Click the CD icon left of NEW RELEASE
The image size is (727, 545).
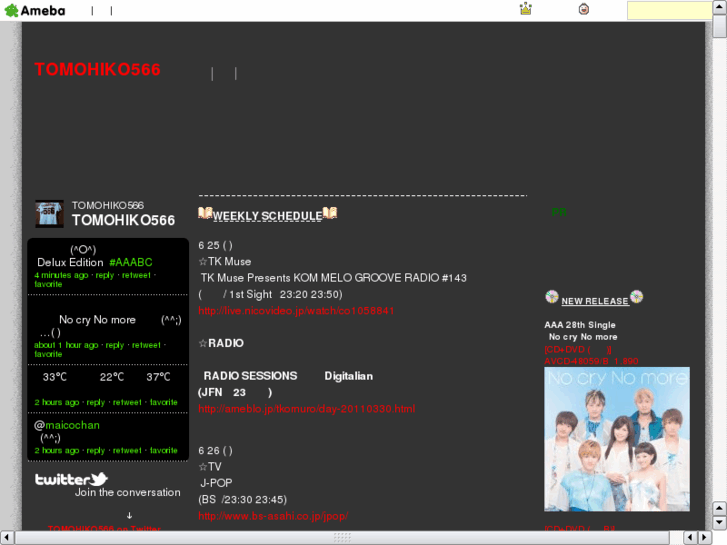(552, 297)
